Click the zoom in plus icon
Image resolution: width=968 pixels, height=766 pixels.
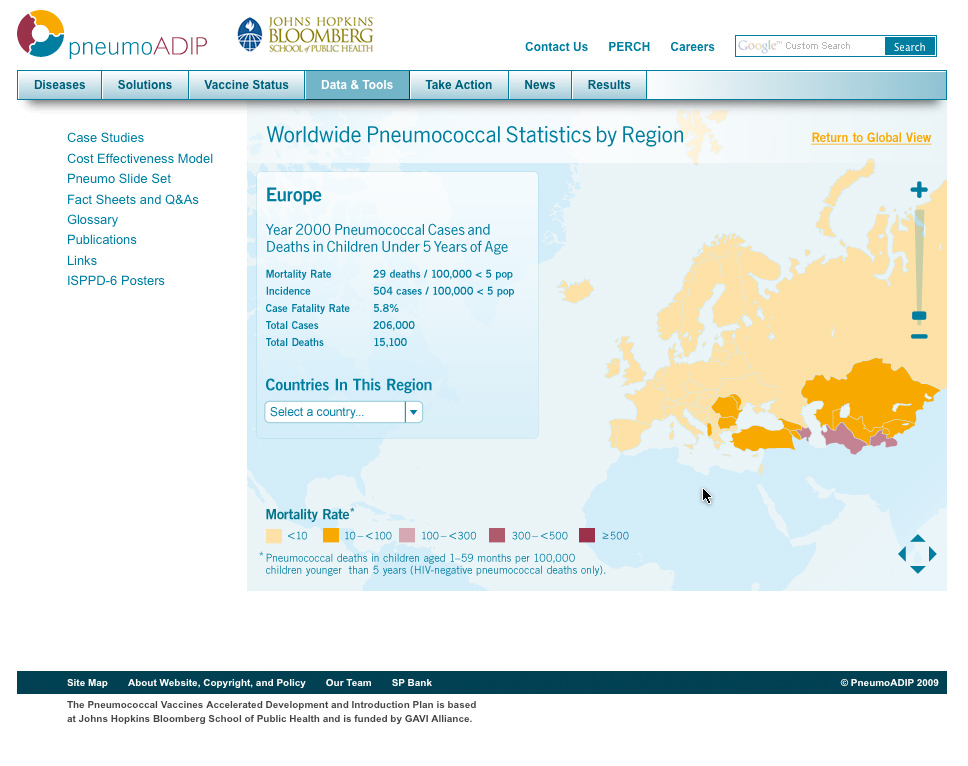coord(919,190)
